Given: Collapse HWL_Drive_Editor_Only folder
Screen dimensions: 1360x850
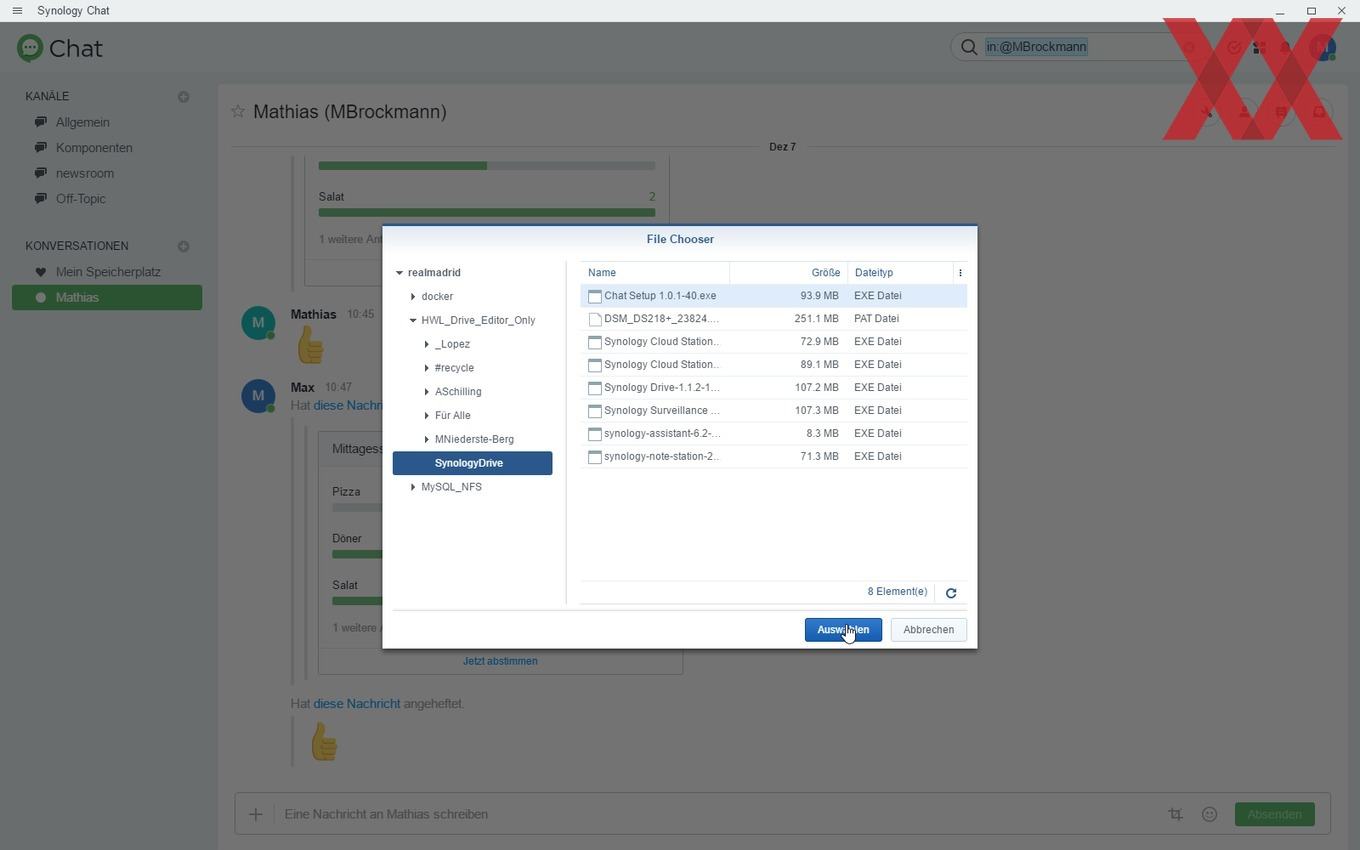Looking at the screenshot, I should click(x=413, y=321).
